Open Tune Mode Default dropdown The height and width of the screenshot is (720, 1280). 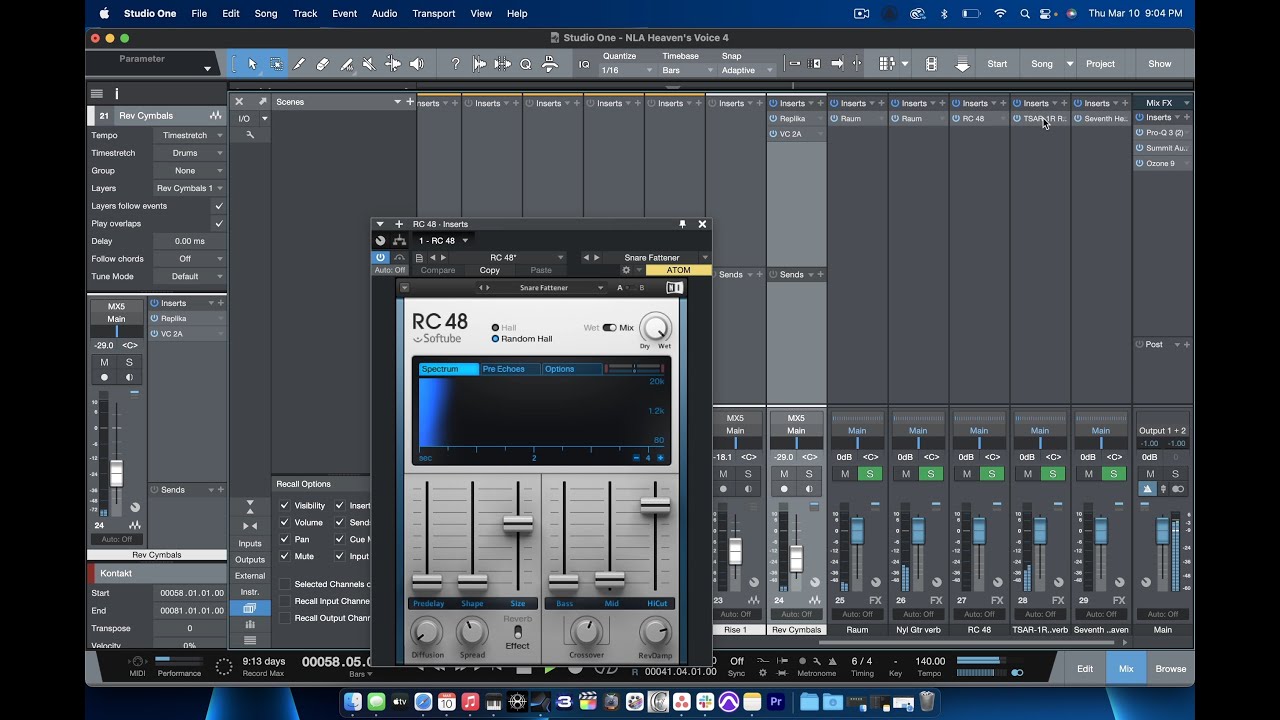(189, 276)
